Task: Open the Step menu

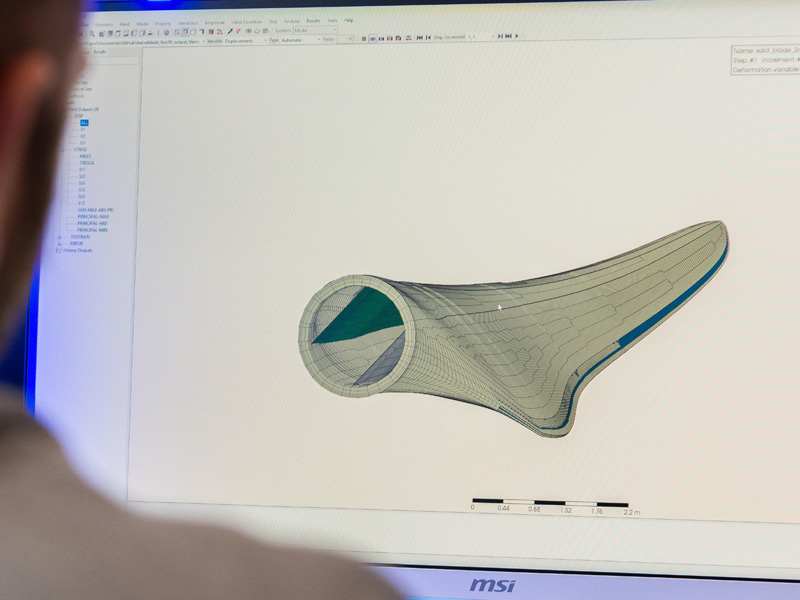Action: click(273, 21)
